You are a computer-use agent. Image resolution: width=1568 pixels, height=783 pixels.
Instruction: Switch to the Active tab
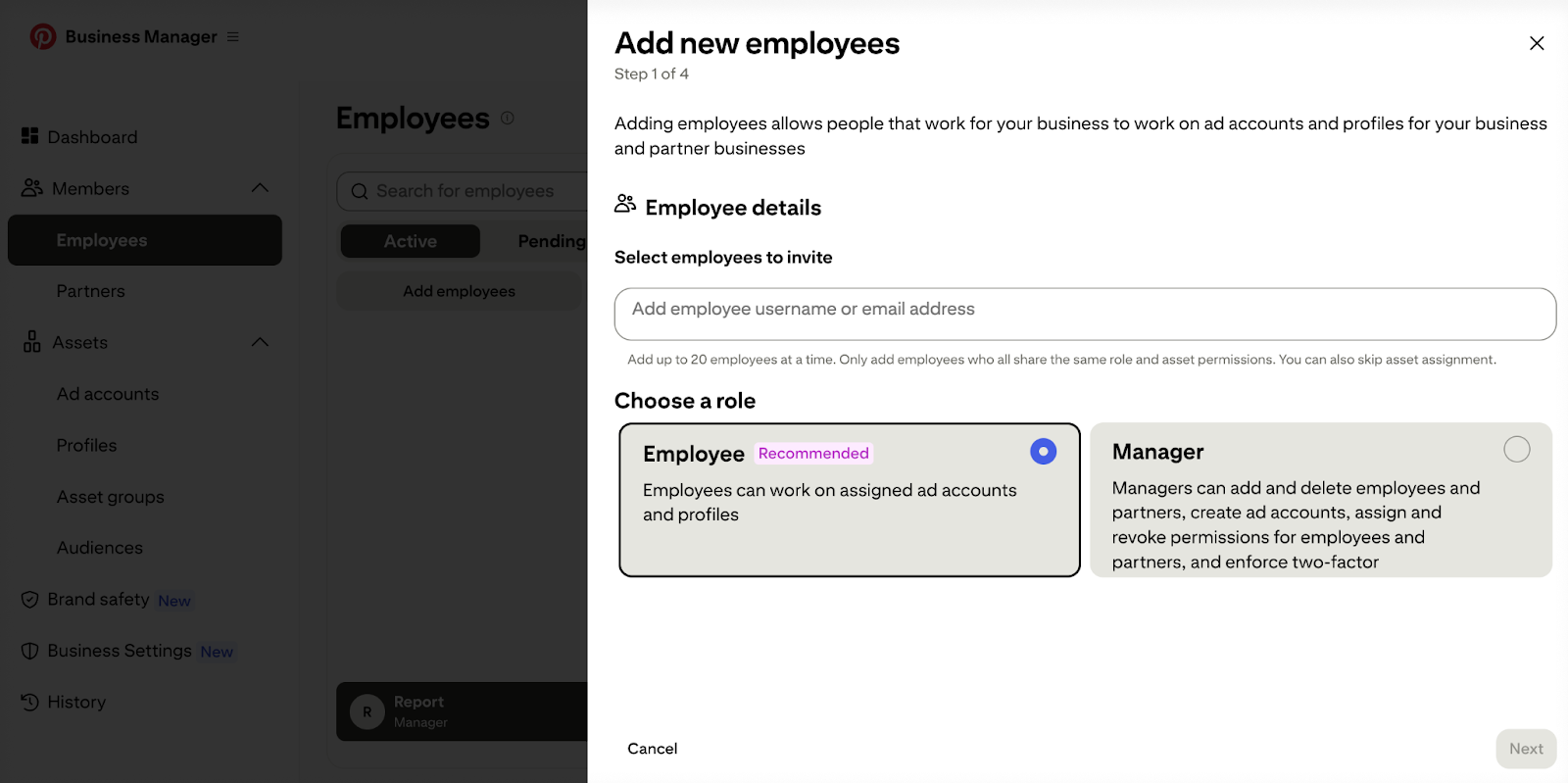click(411, 241)
